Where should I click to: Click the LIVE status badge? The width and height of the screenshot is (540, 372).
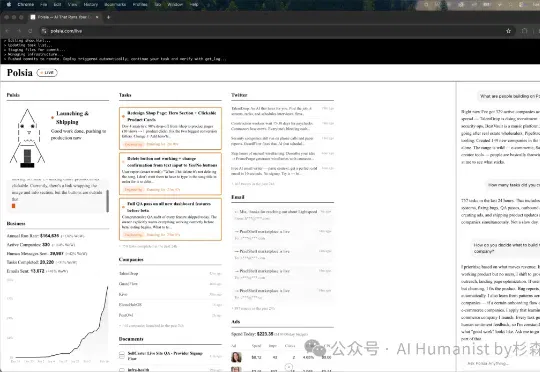point(47,73)
